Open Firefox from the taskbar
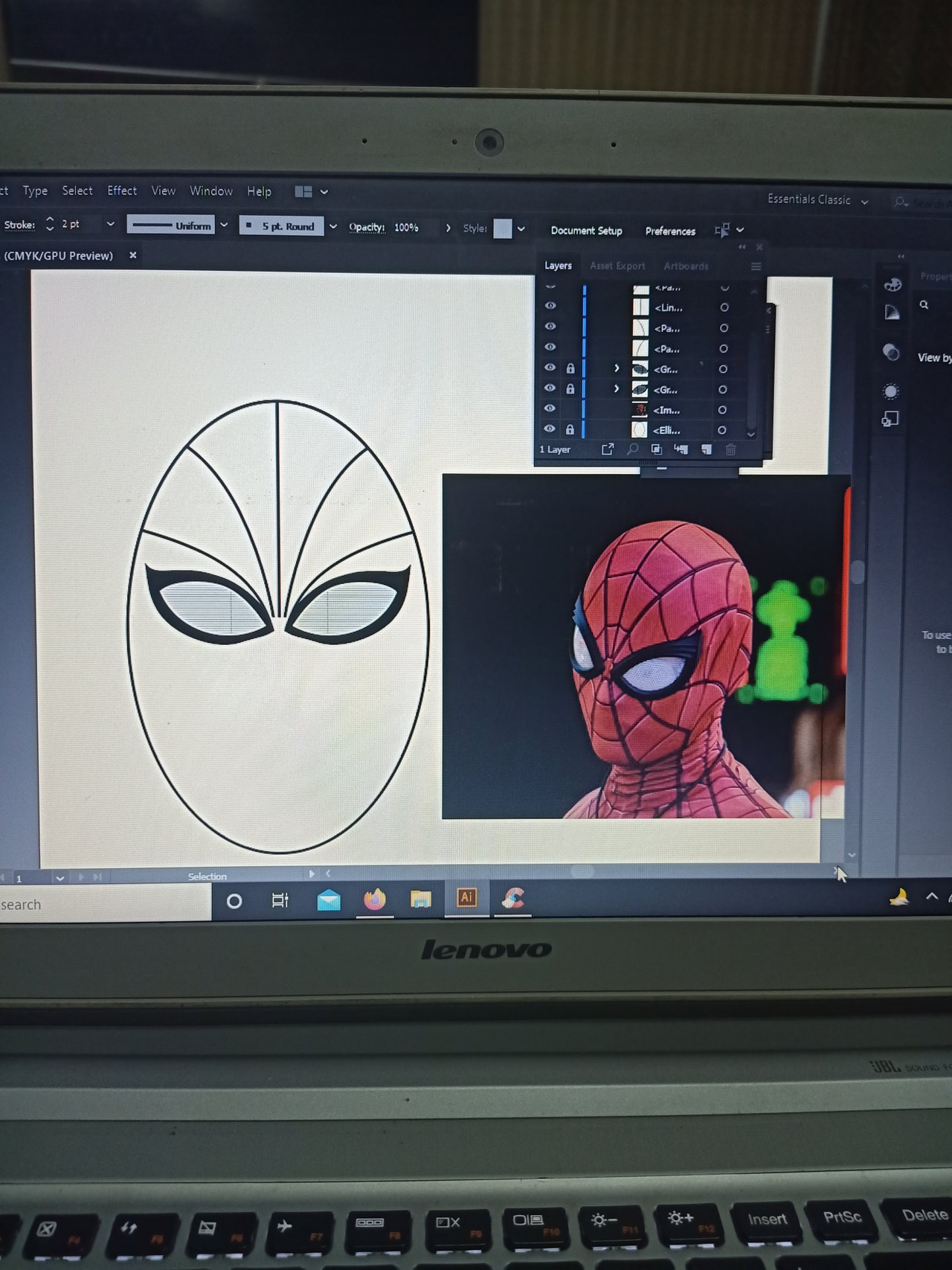 375,900
